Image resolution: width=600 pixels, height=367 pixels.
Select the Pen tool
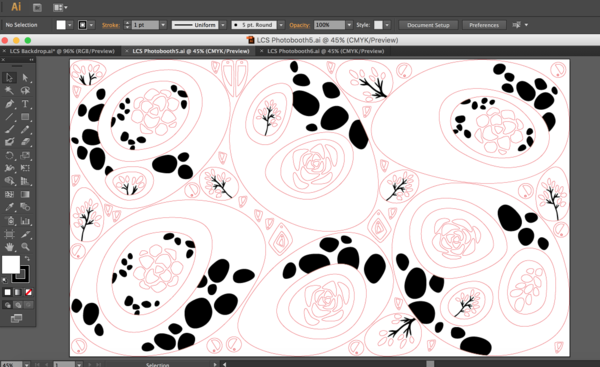click(9, 104)
